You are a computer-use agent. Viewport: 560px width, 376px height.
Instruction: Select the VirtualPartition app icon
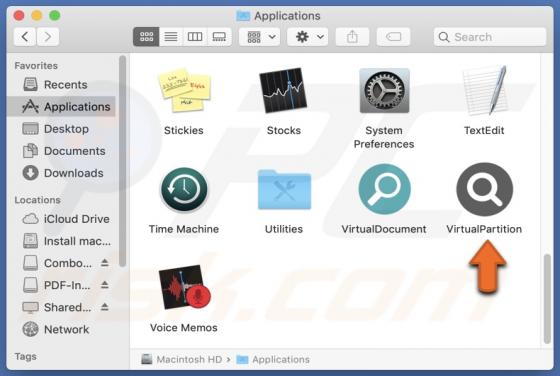[485, 189]
